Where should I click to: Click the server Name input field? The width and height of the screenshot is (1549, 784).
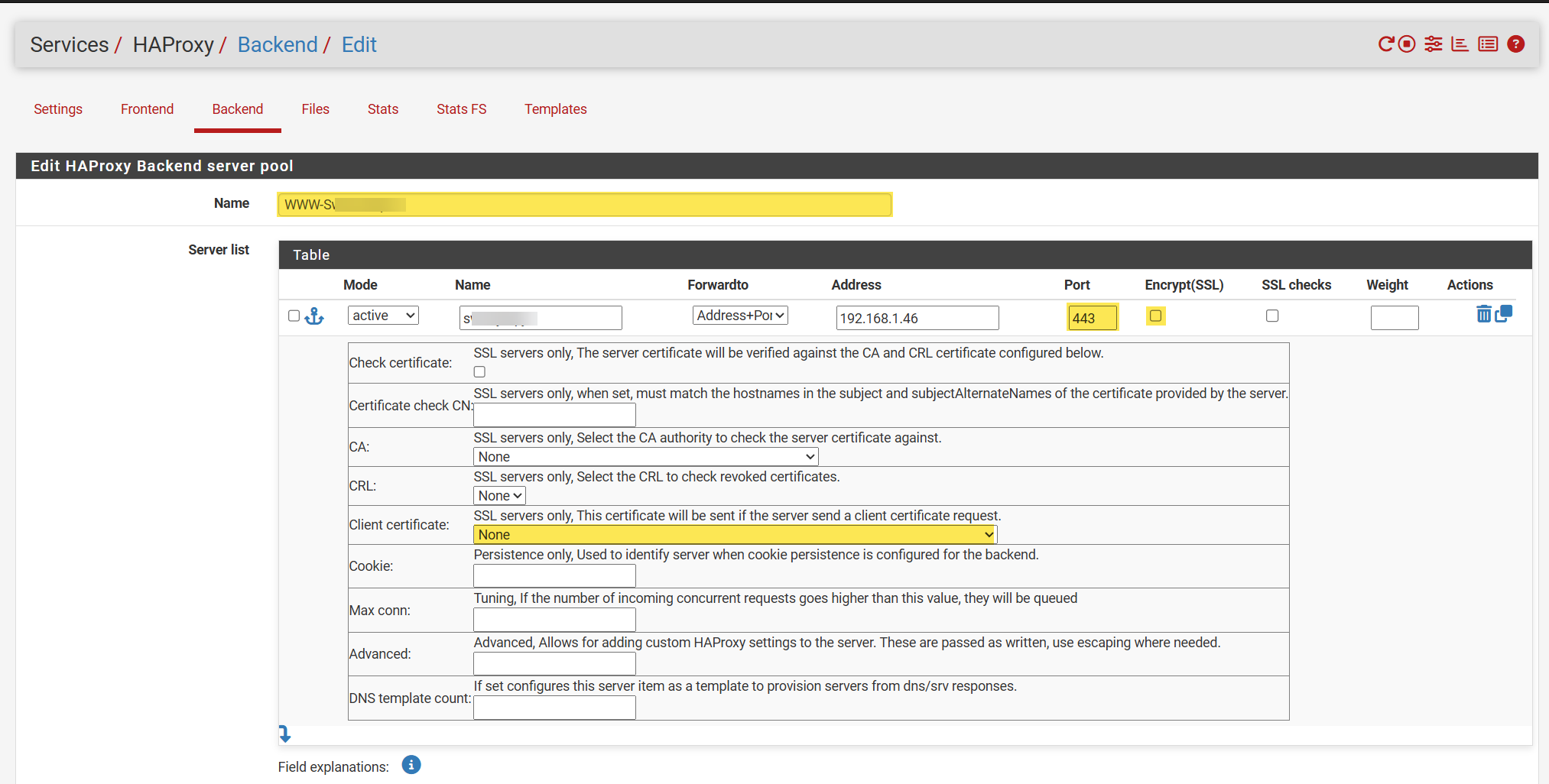[x=541, y=318]
